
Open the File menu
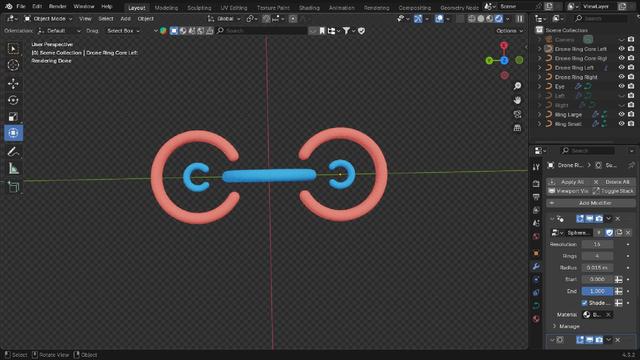[21, 7]
